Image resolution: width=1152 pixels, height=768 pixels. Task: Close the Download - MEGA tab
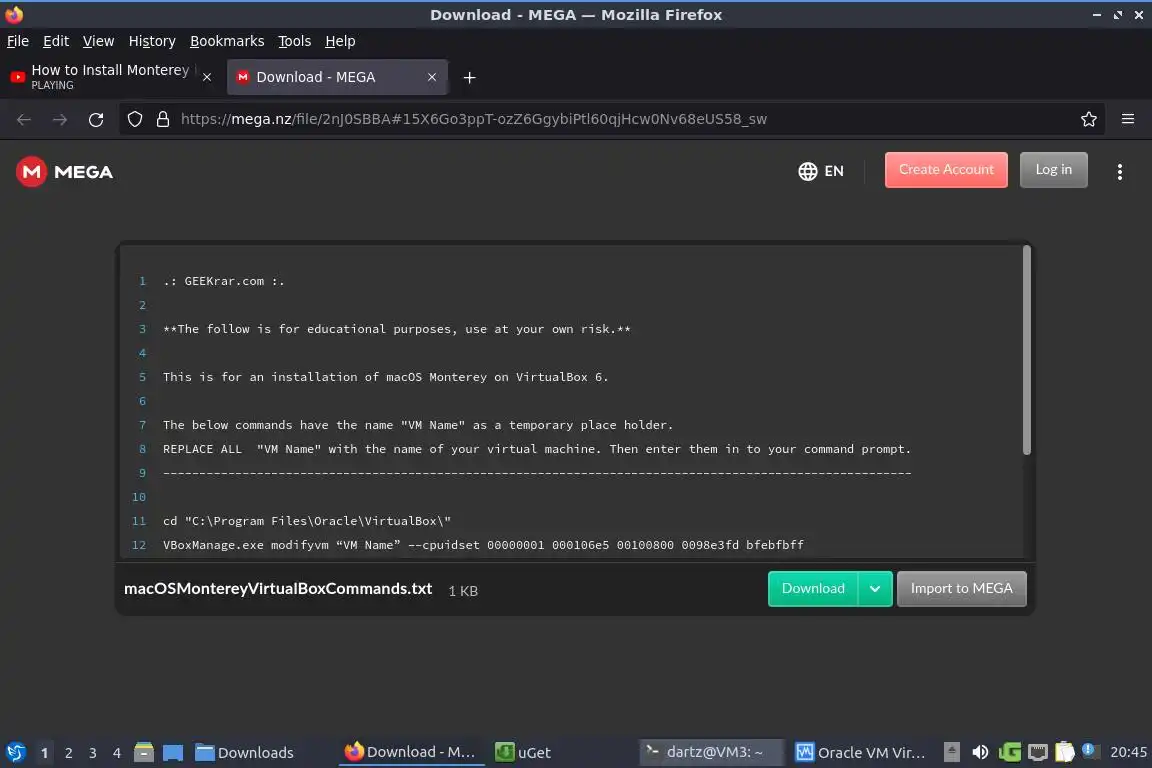pyautogui.click(x=432, y=77)
